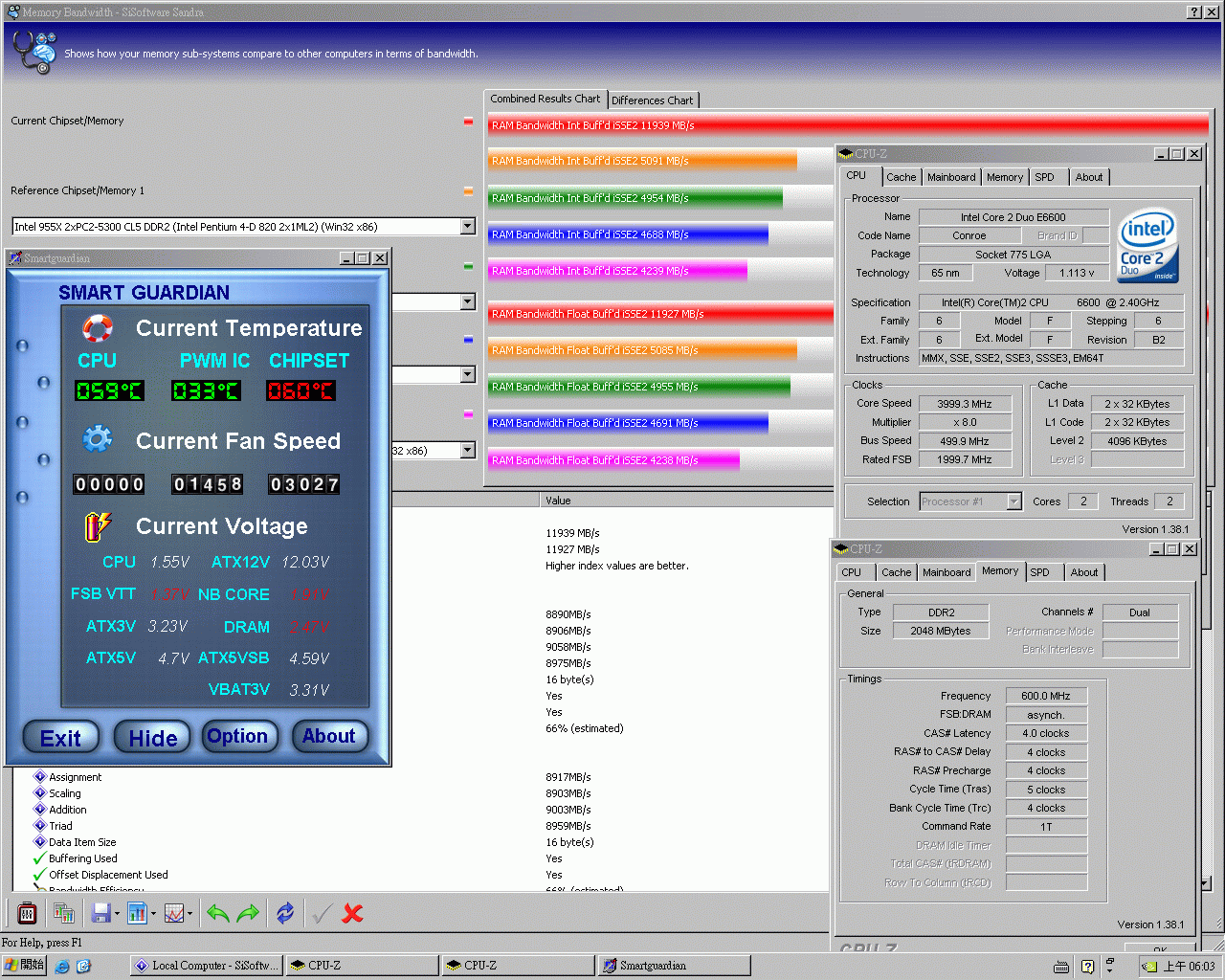The image size is (1225, 980).
Task: Click red RAM Bandwidth Int 11939 MB/s bar
Action: tap(848, 125)
